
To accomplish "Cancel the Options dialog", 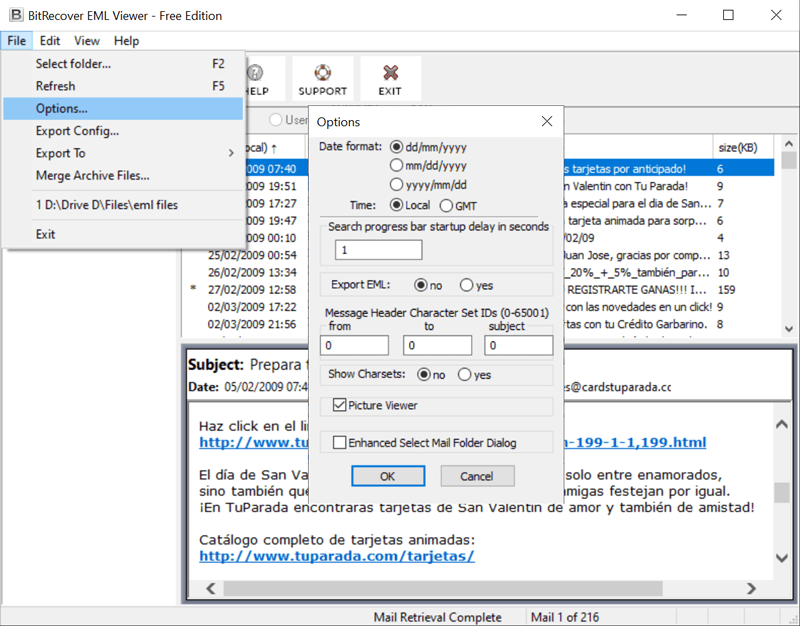I will pos(478,476).
